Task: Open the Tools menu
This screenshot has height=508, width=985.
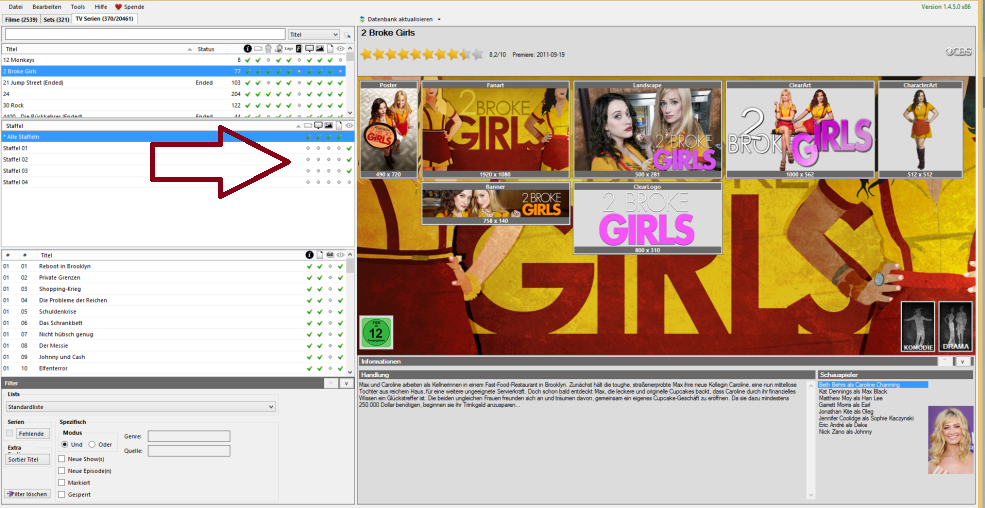Action: 78,7
